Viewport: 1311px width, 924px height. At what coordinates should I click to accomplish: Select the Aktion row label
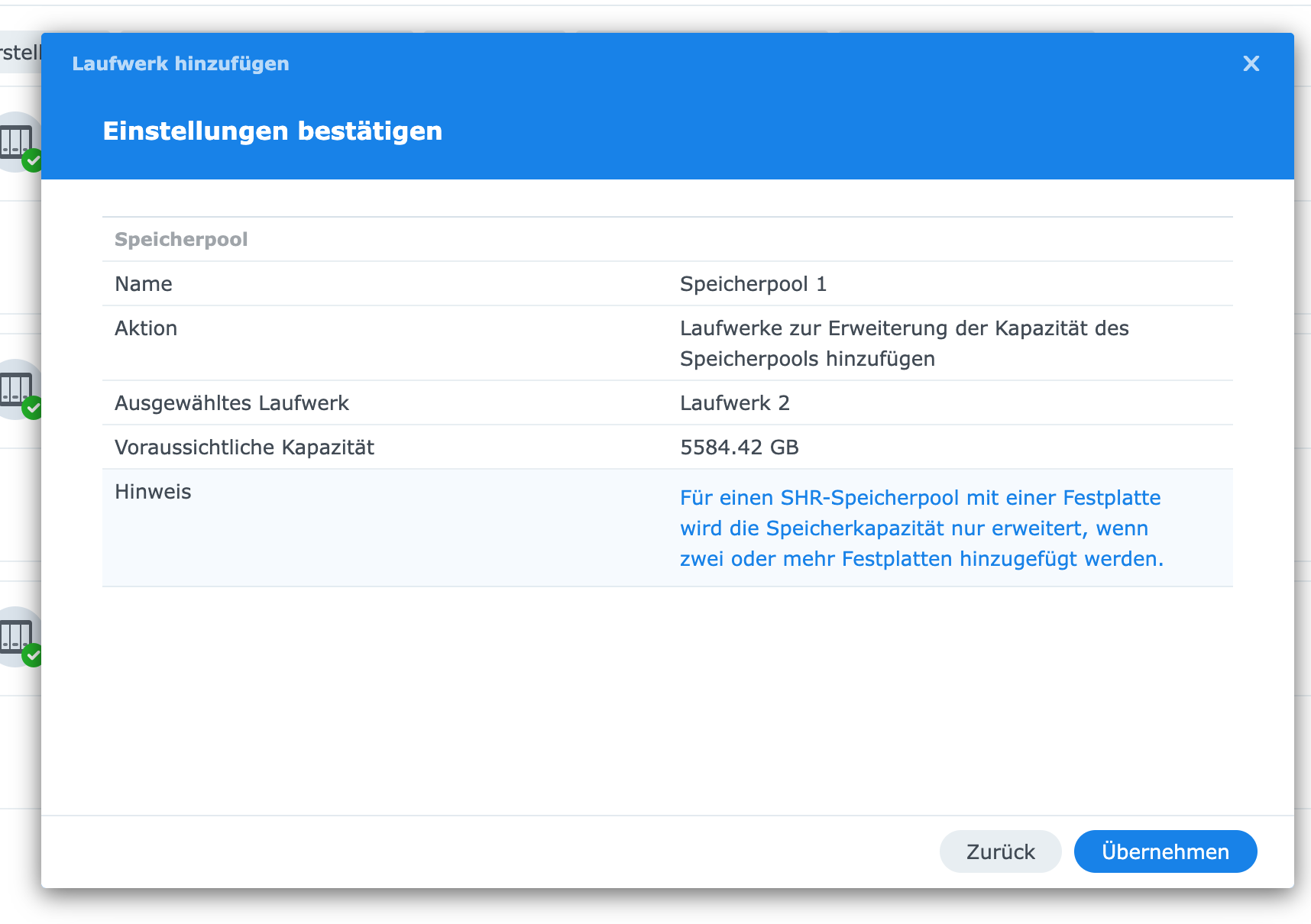point(146,328)
